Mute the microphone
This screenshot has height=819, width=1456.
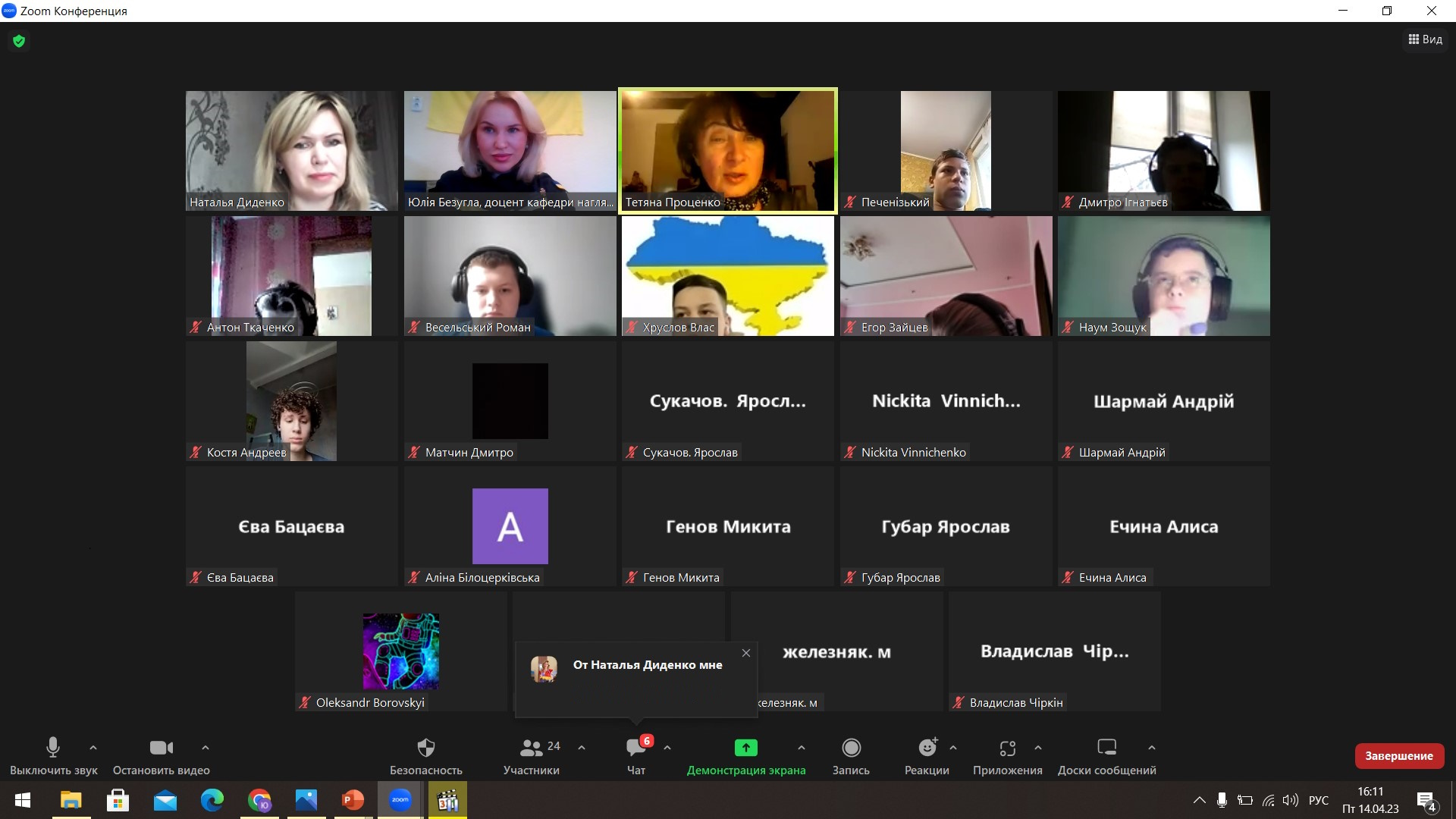(x=53, y=748)
